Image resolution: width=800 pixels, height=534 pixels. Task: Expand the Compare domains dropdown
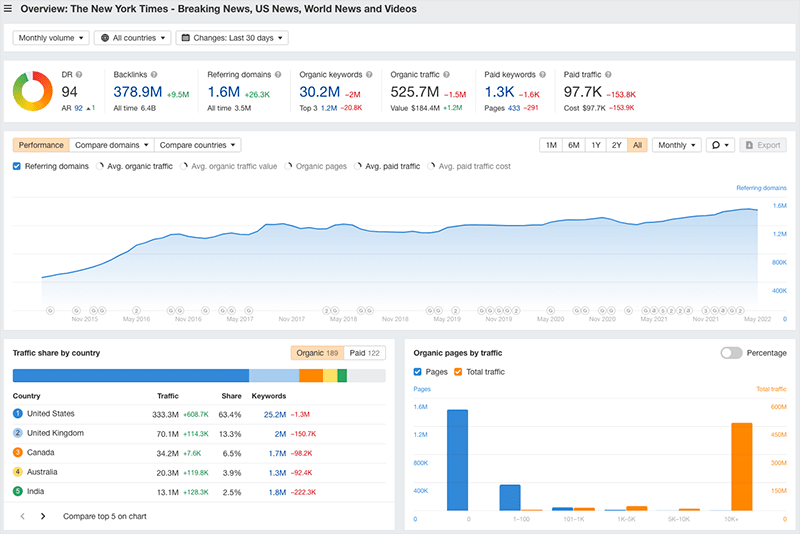pos(112,145)
